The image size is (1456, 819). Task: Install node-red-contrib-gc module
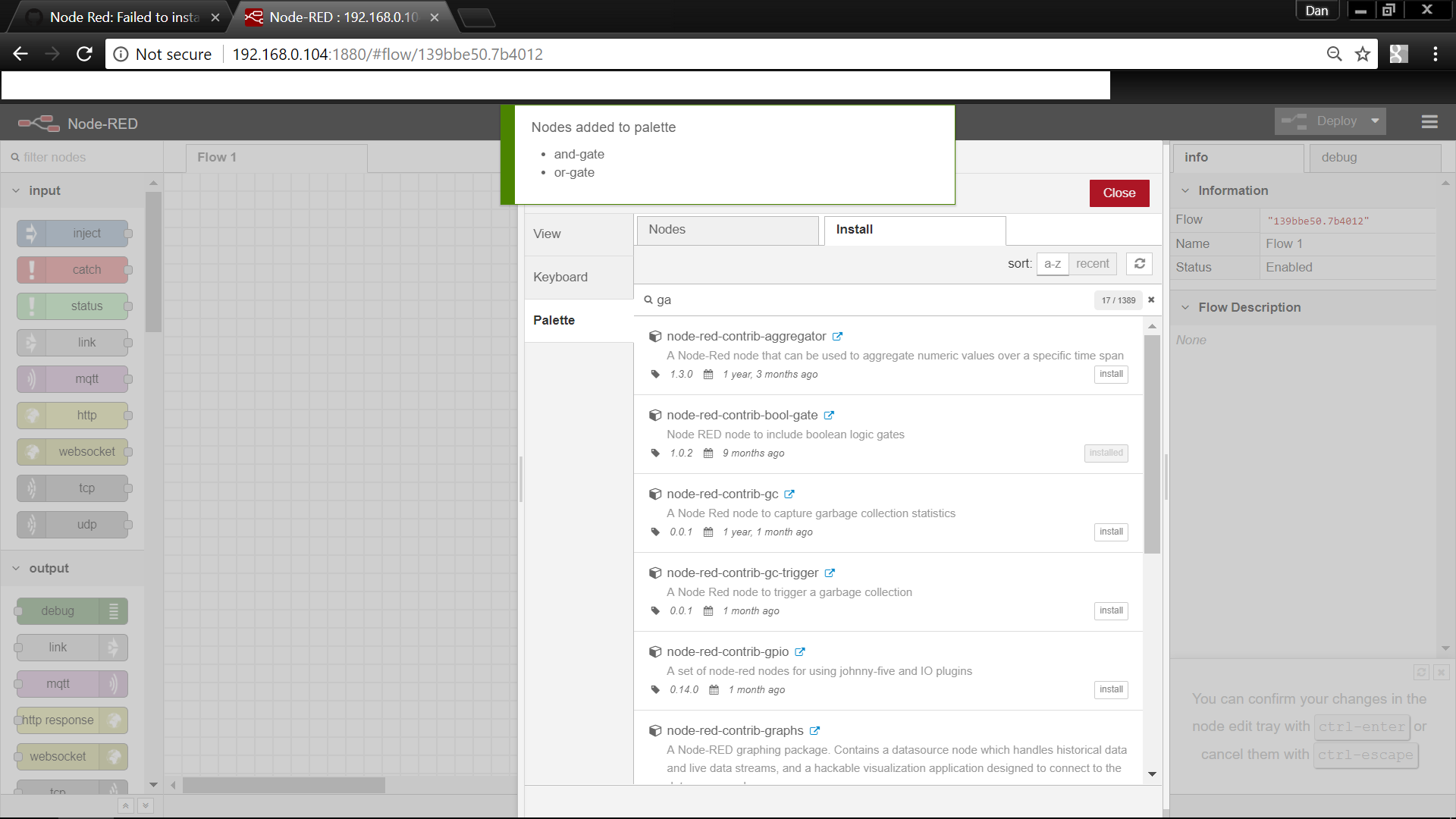coord(1111,532)
